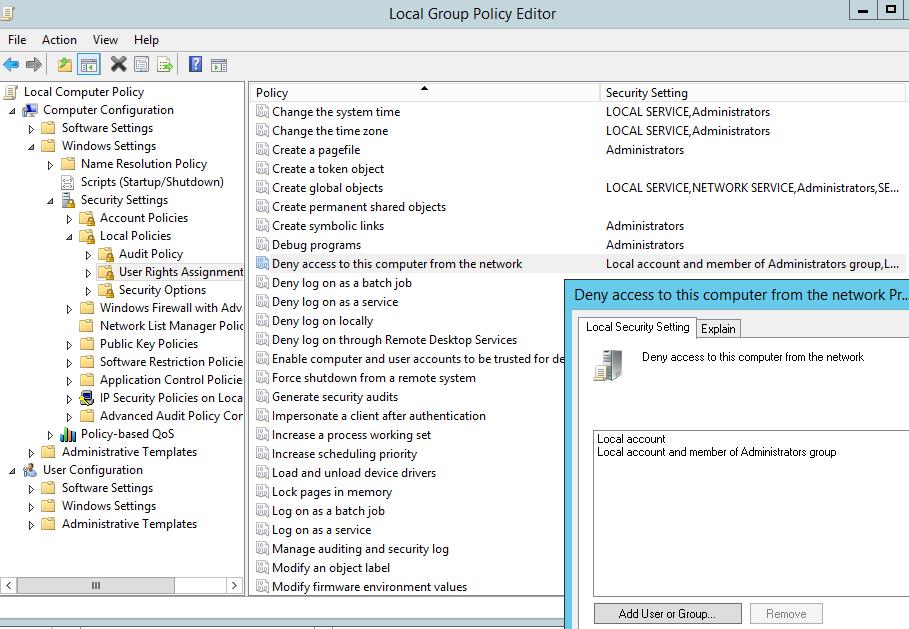
Task: Expand the Application Control Policies node
Action: pos(70,381)
